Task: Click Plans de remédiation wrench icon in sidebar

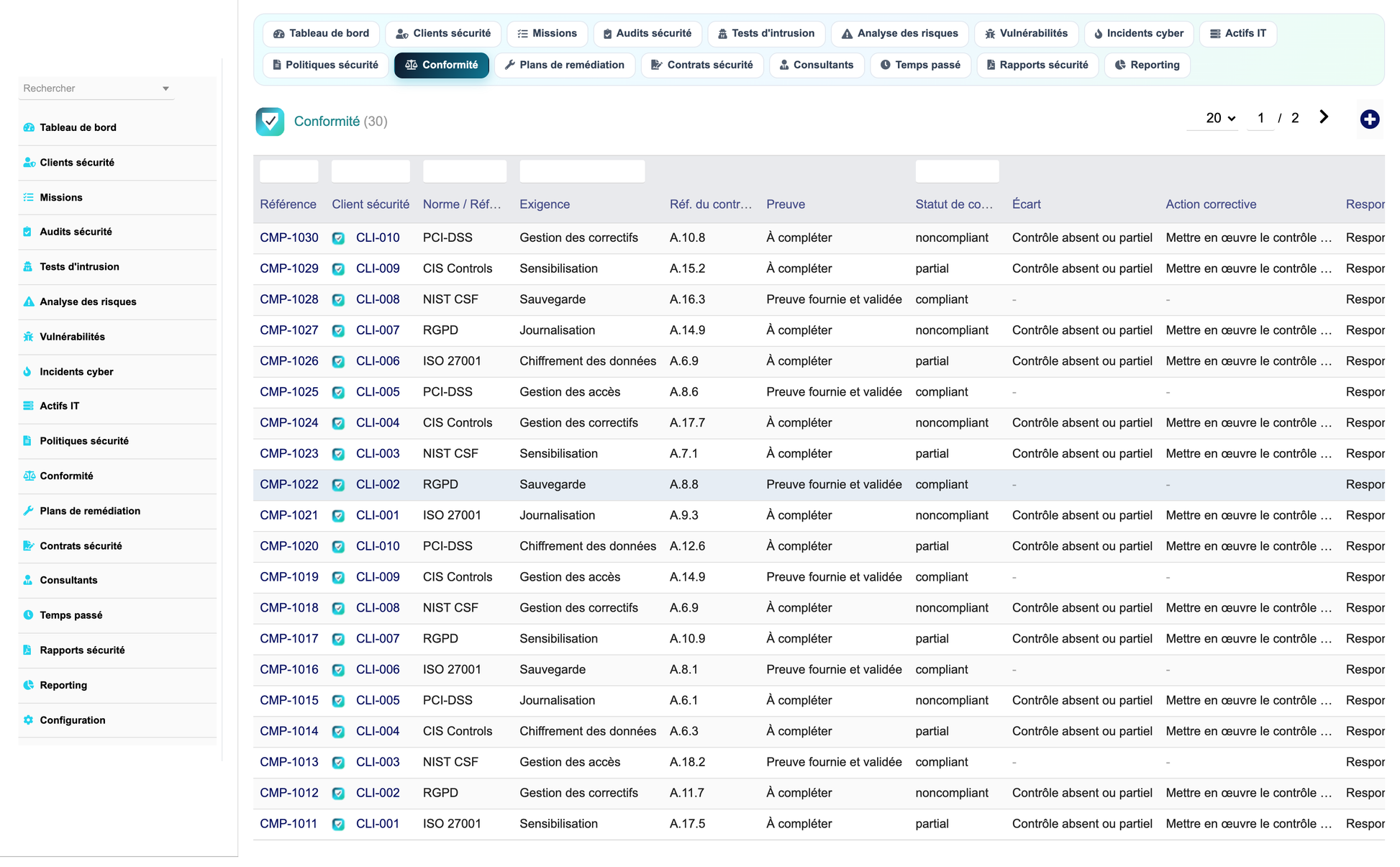Action: [x=29, y=511]
